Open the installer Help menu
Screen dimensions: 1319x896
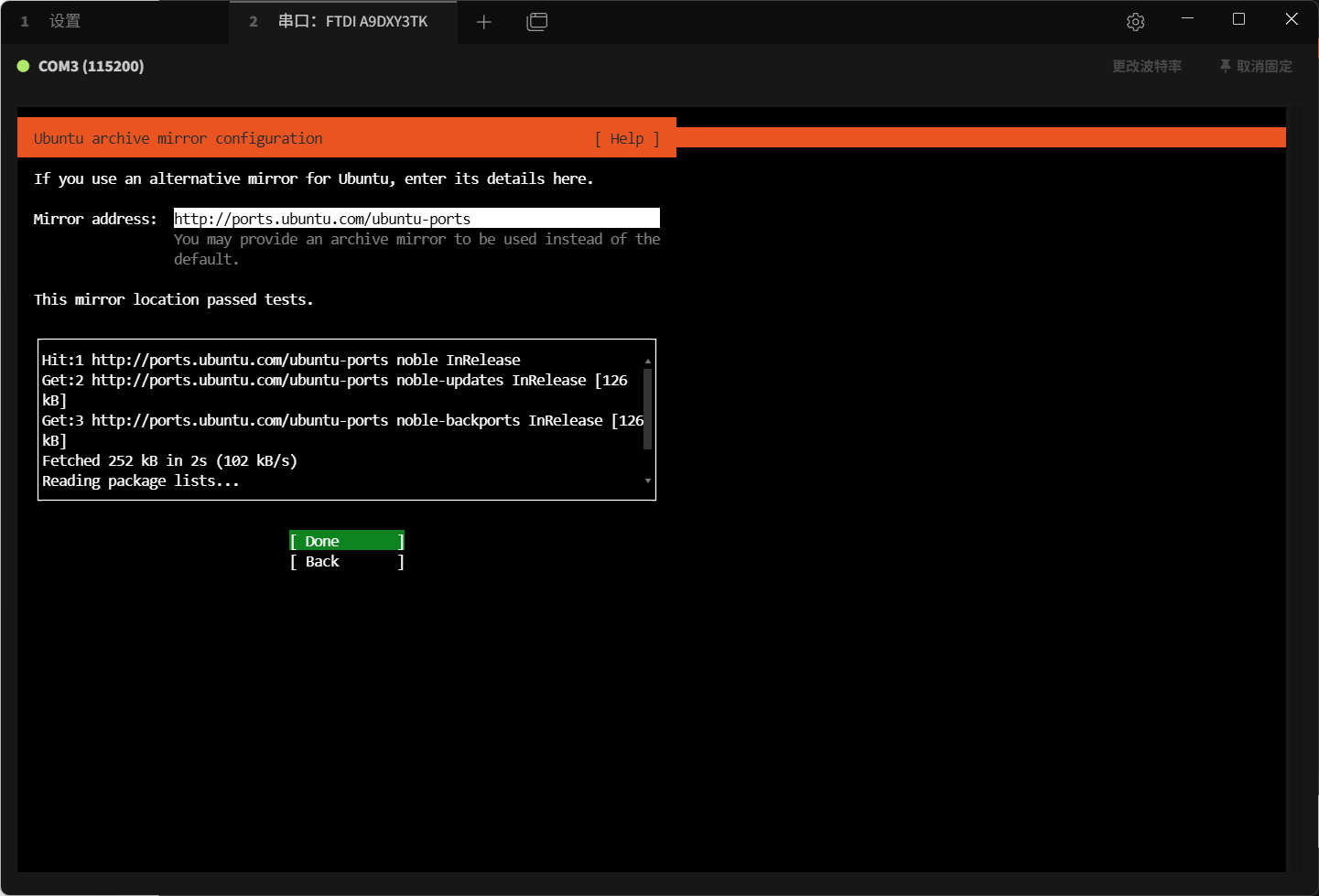627,138
